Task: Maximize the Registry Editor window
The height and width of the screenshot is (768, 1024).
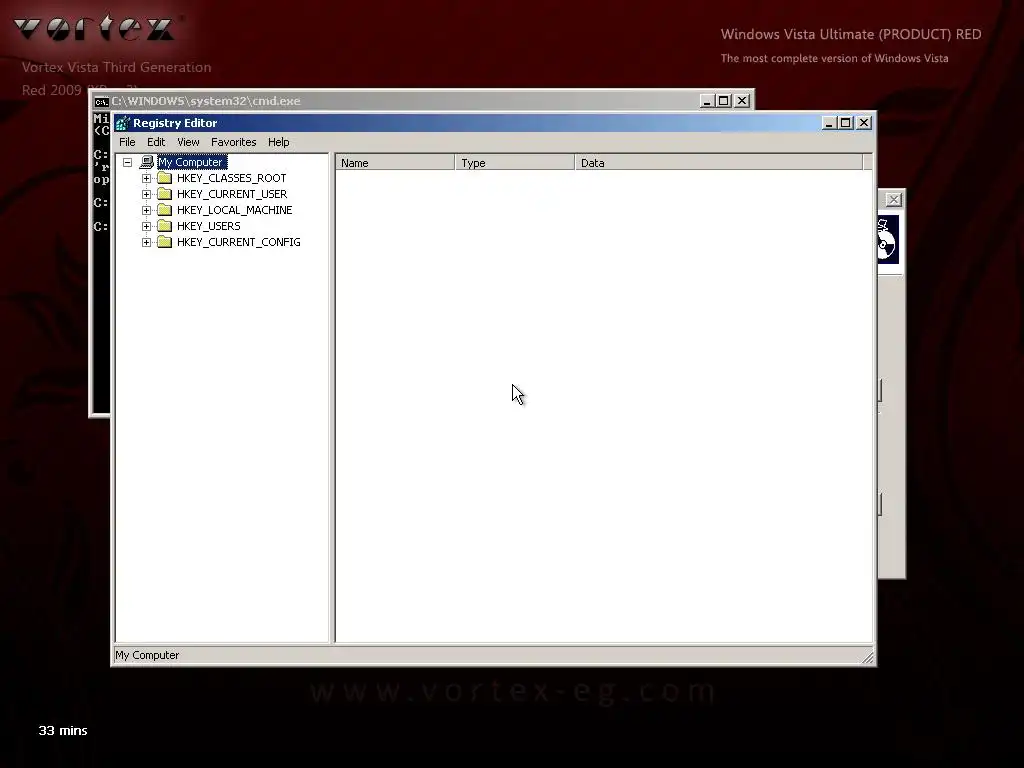Action: pyautogui.click(x=846, y=123)
